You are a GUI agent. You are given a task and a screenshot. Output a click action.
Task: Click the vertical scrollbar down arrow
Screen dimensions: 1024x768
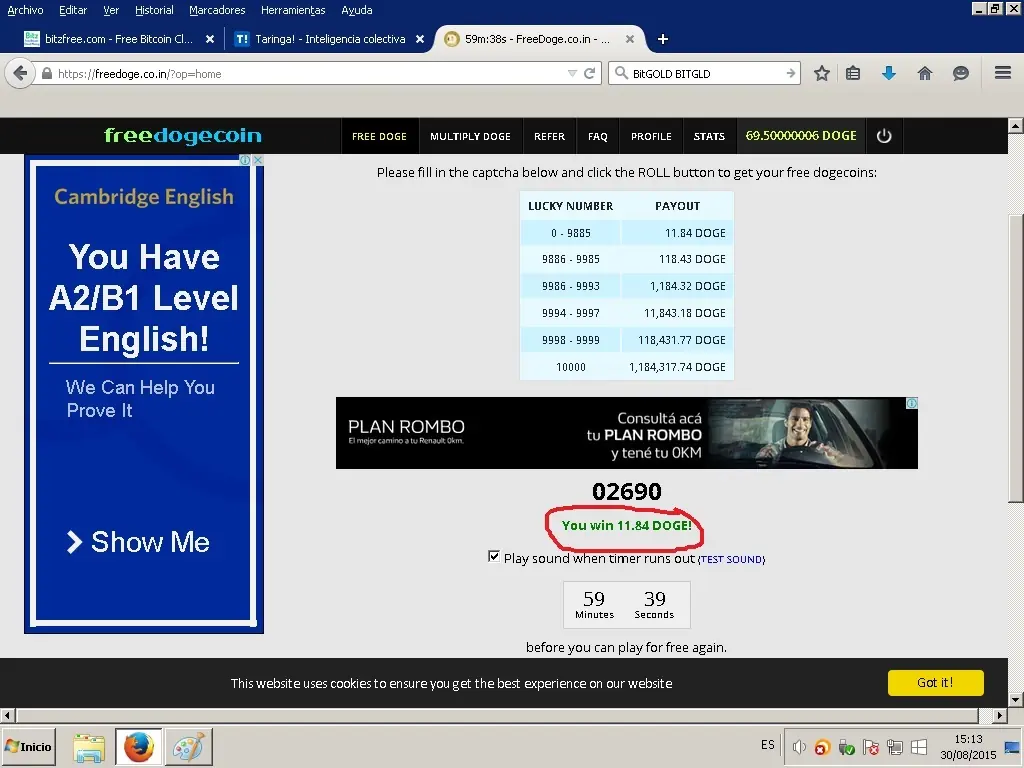point(1016,699)
